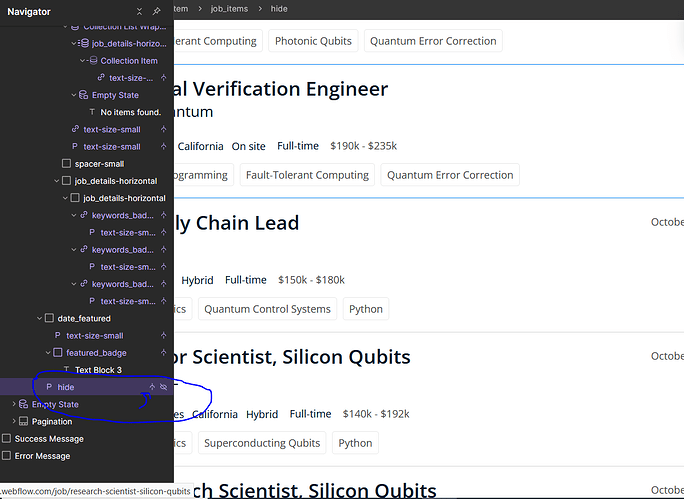Click the T icon of No items found.

[x=92, y=112]
